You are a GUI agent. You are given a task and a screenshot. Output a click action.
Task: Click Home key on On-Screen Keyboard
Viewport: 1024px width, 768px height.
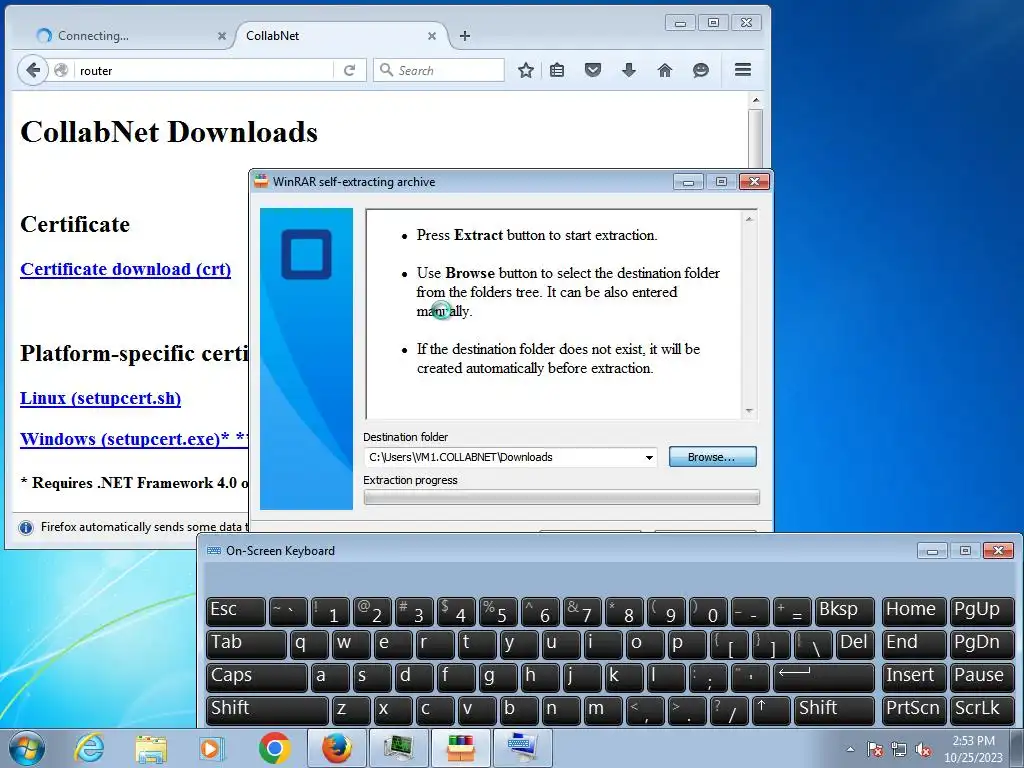click(x=914, y=611)
